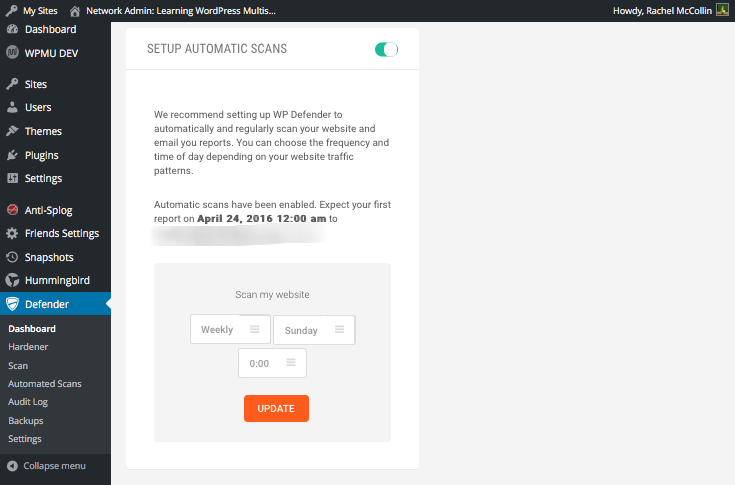
Task: Click the Themes brush icon
Action: (x=12, y=131)
